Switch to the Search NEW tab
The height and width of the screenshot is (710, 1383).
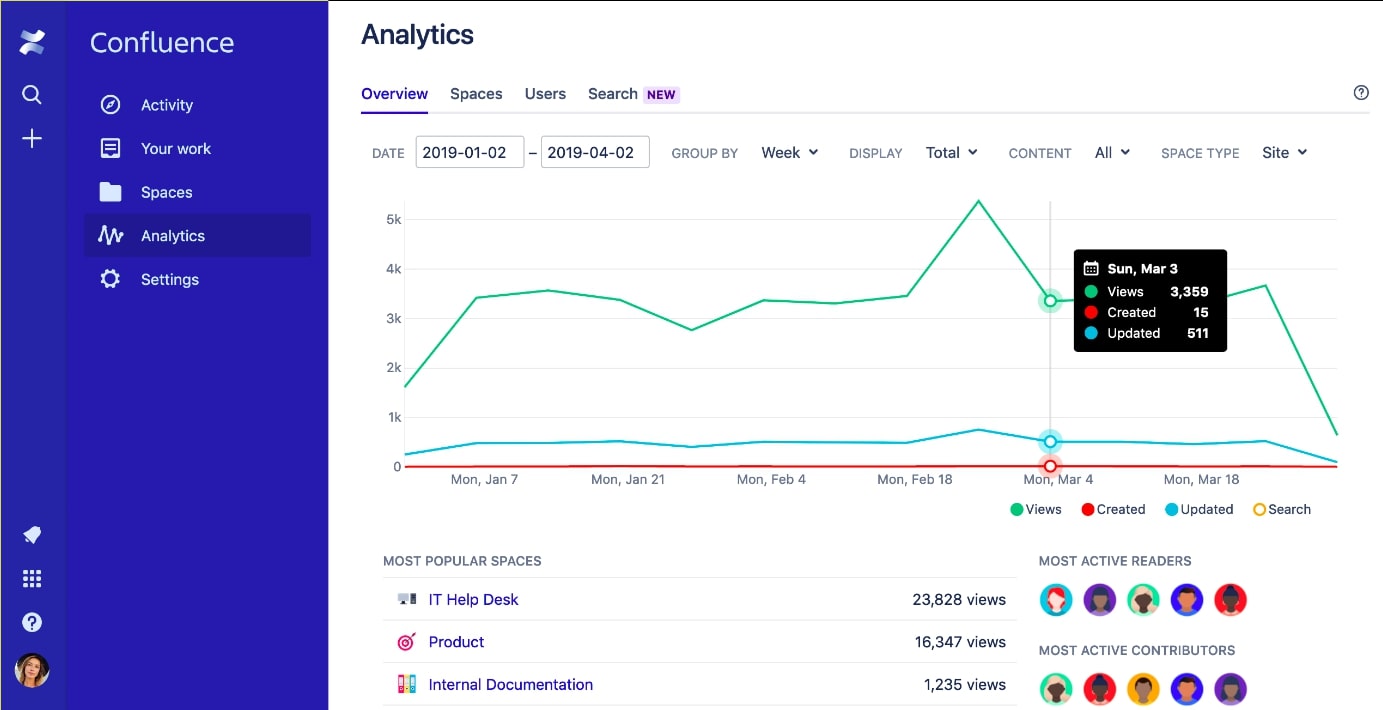tap(633, 94)
